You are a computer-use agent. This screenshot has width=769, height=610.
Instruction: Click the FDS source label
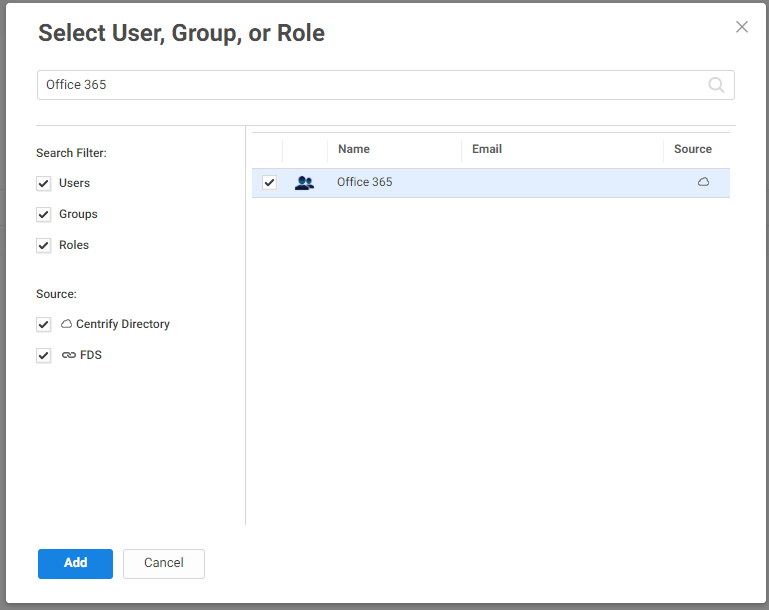point(91,355)
